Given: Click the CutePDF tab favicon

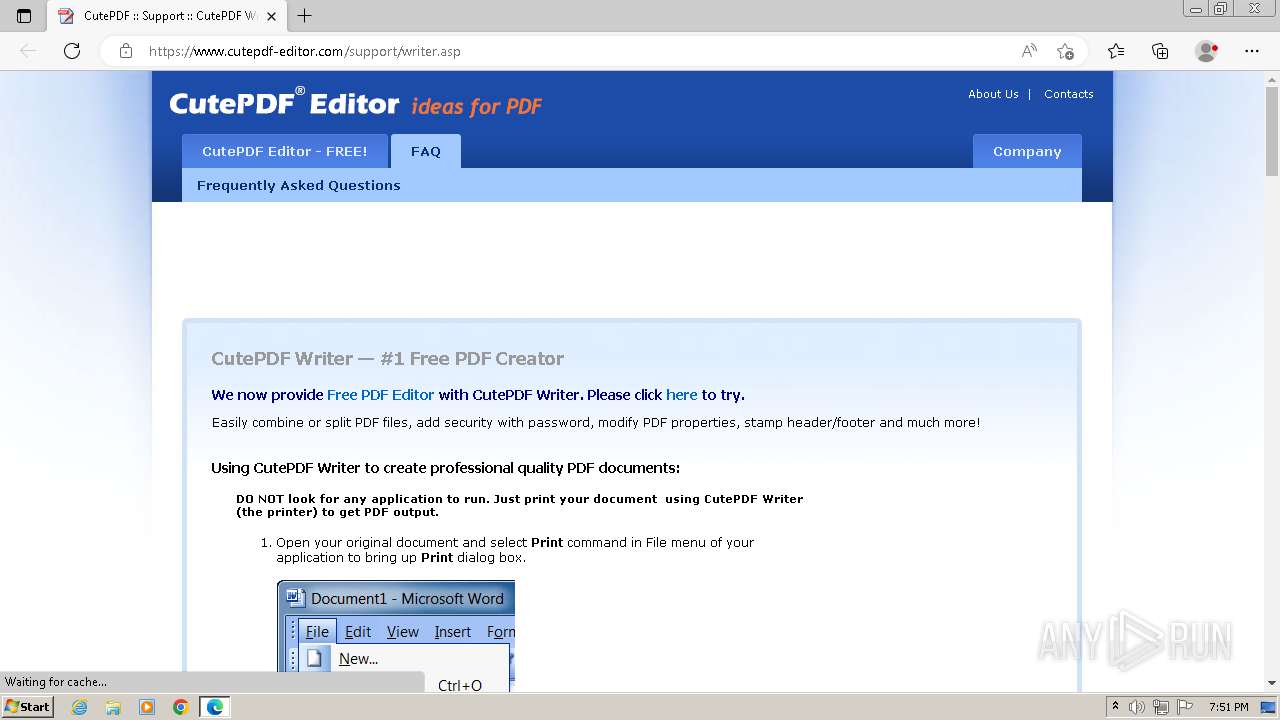Looking at the screenshot, I should (x=66, y=16).
